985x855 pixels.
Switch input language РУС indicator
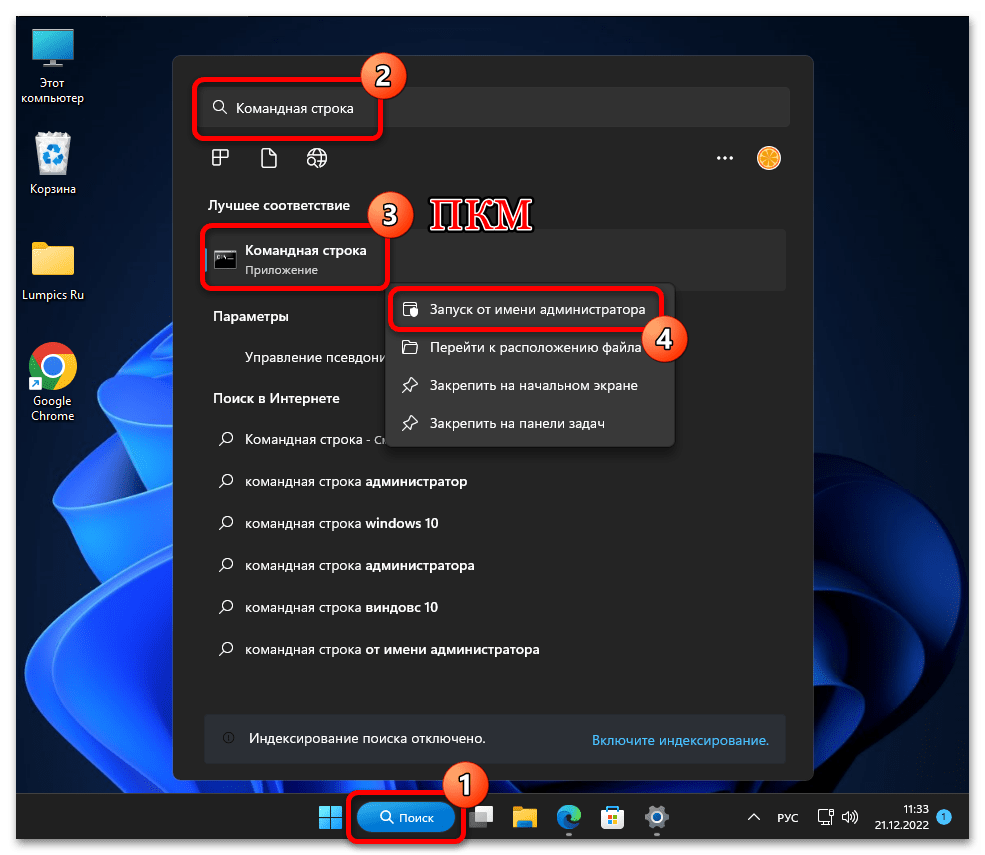(x=788, y=817)
